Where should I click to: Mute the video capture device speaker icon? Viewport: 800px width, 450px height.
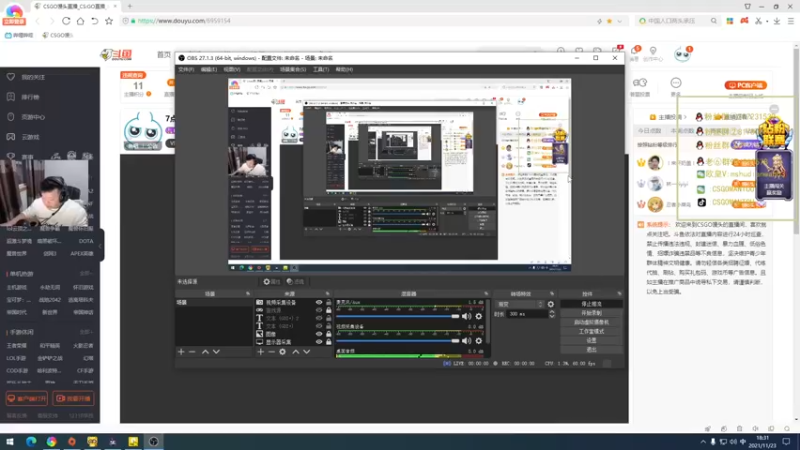point(466,340)
